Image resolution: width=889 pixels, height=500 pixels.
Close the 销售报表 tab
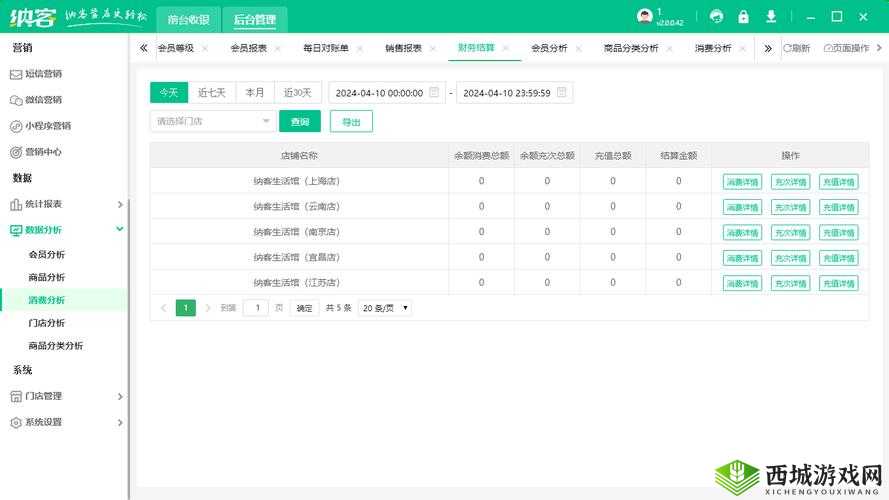(433, 49)
